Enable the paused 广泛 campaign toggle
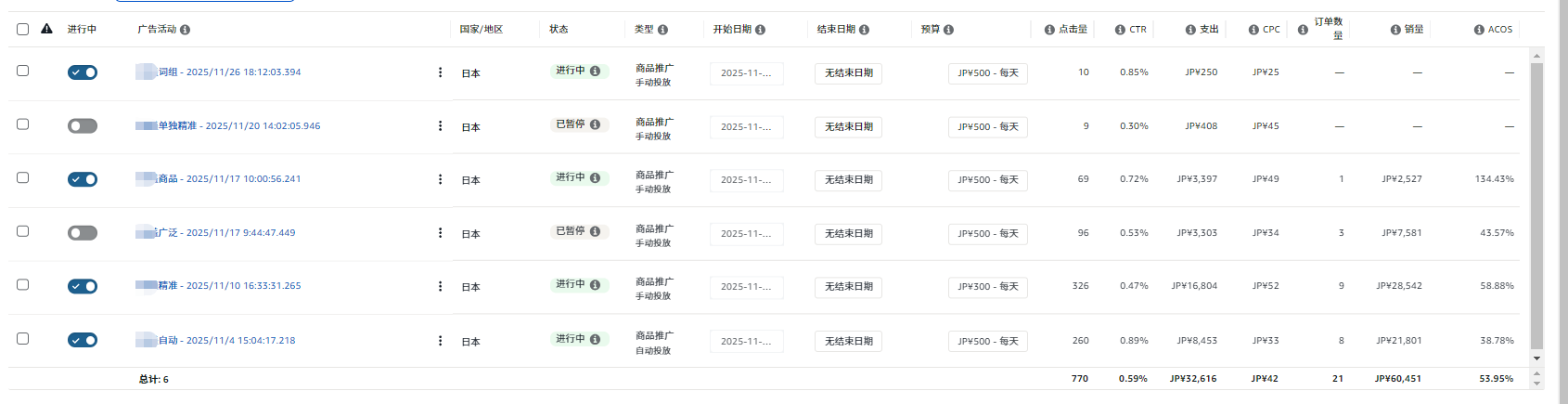Screen dimensions: 1568x404 (83, 233)
